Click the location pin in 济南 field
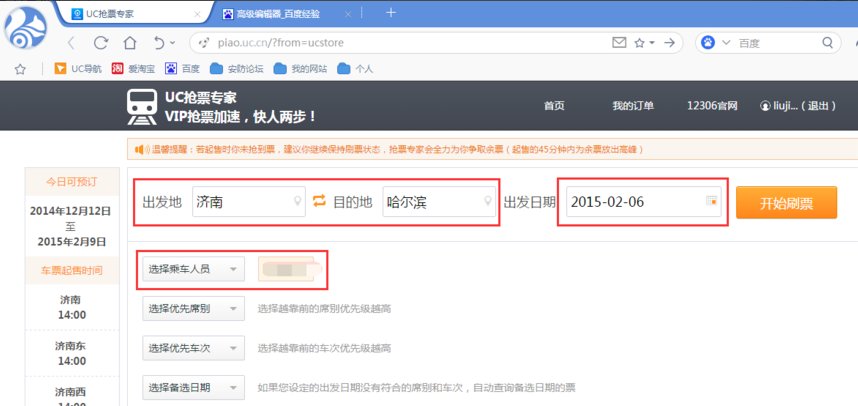The height and width of the screenshot is (406, 858). 297,201
